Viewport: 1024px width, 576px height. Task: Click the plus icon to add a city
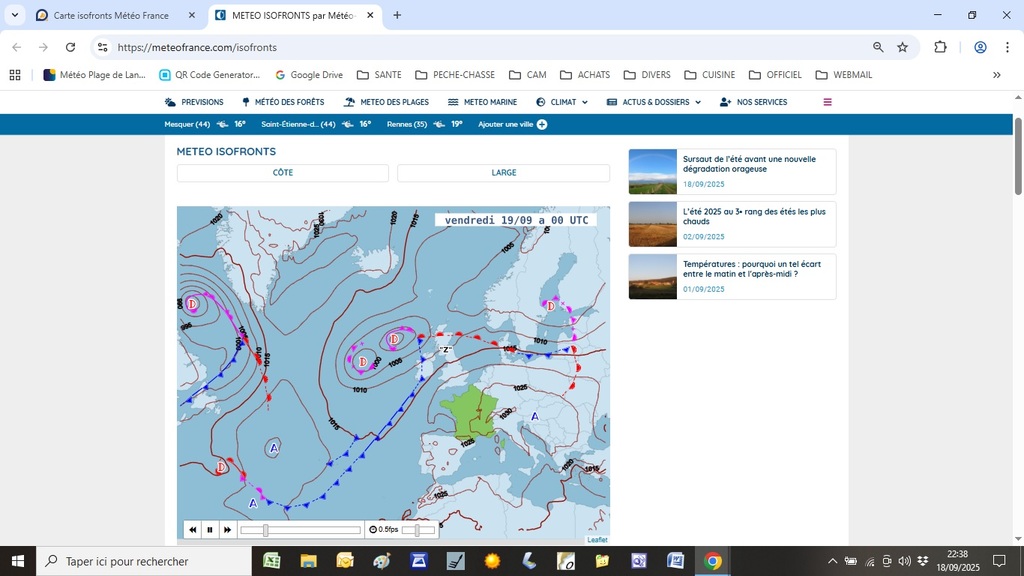coord(542,124)
